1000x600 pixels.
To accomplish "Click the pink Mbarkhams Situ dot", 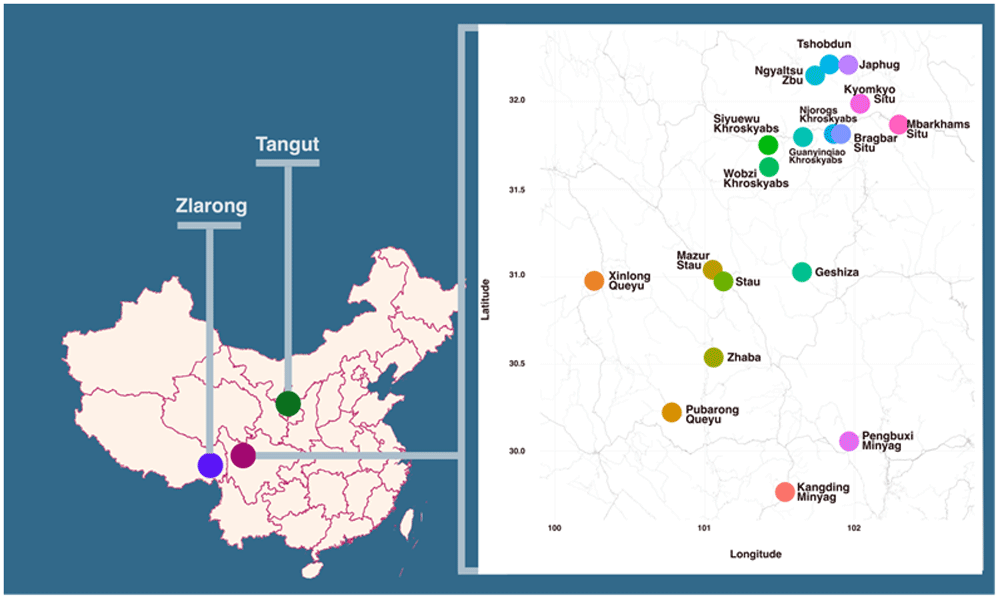I will pos(899,124).
